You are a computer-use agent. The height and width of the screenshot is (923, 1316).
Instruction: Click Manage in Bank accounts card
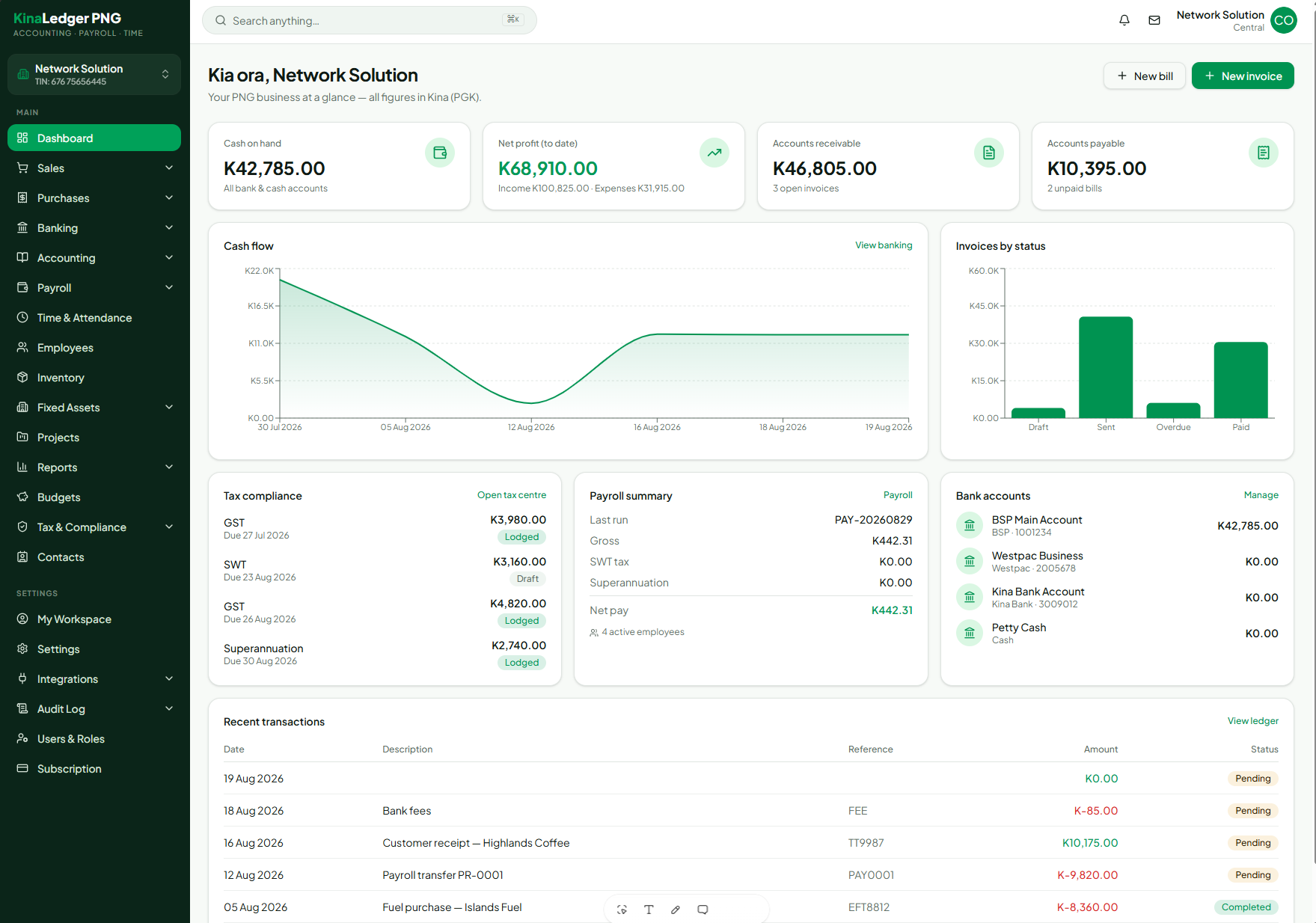pyautogui.click(x=1261, y=495)
